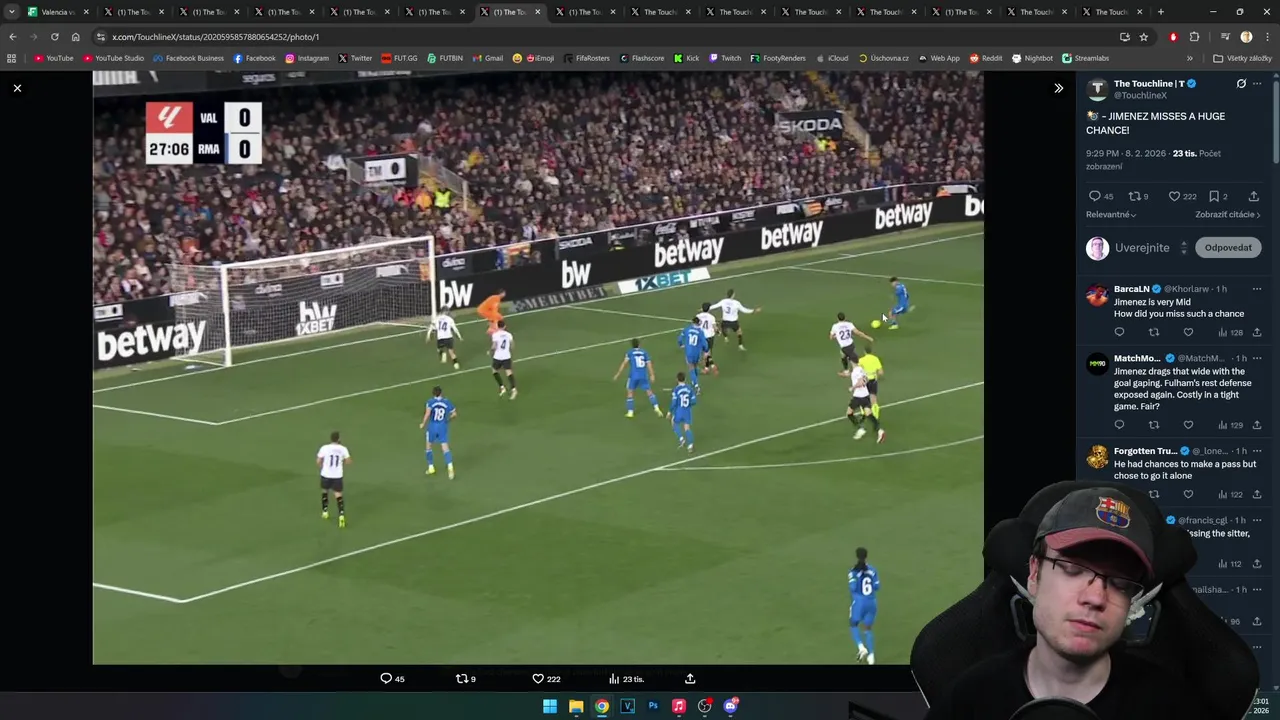Open the Zobraziť citácie link
Image resolution: width=1280 pixels, height=720 pixels.
(1227, 214)
